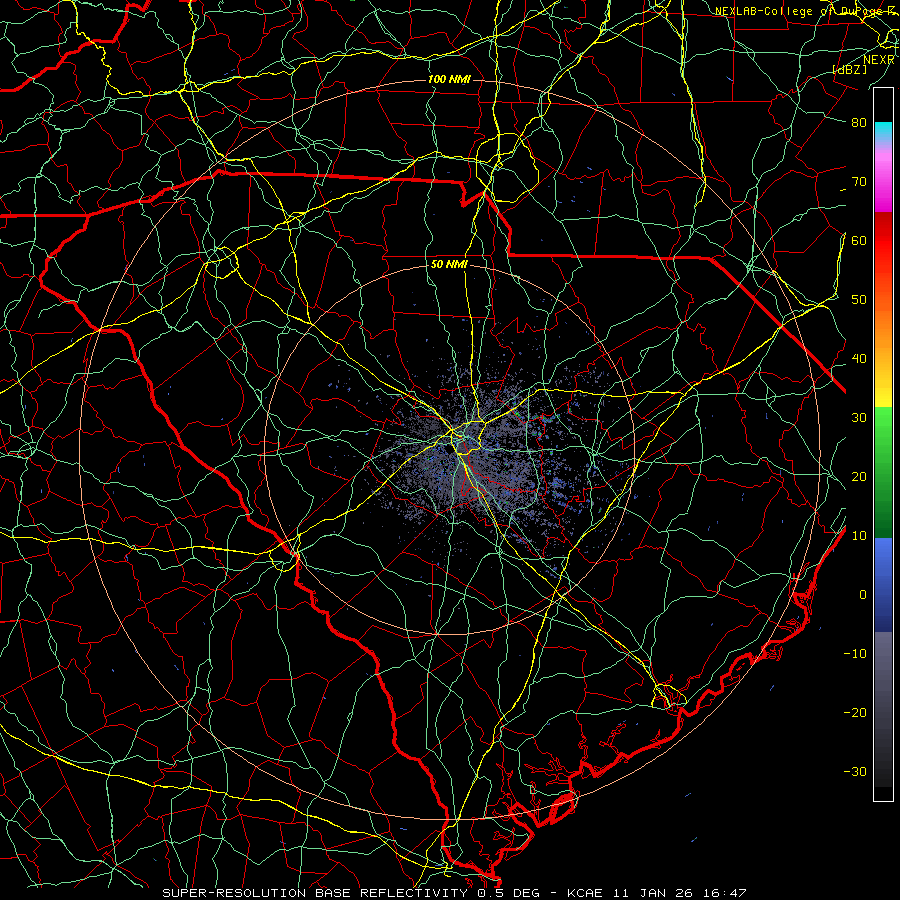Click the green band of the reflectivity color bar
Image resolution: width=900 pixels, height=900 pixels.
click(883, 472)
